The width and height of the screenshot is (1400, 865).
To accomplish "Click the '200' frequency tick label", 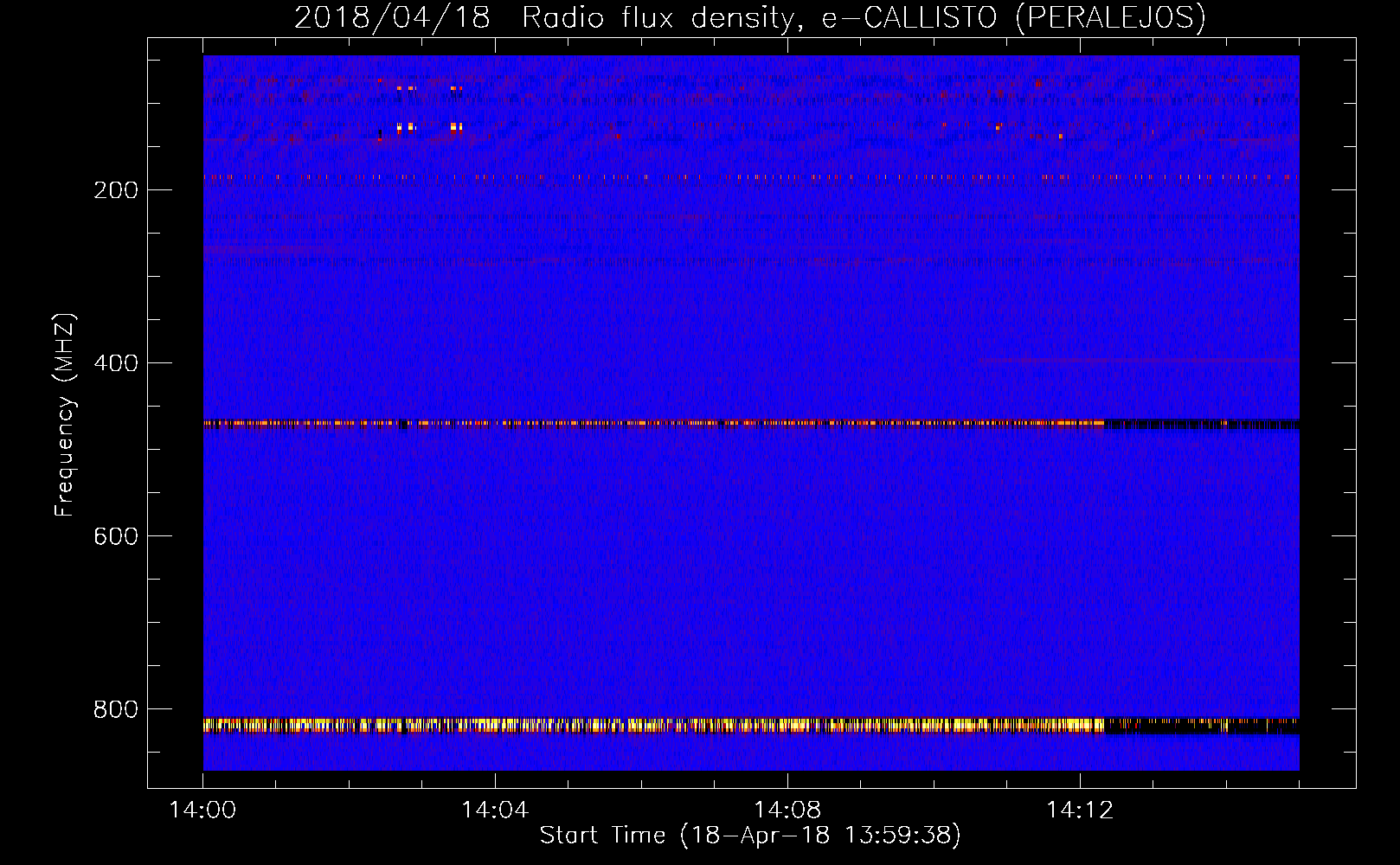I will pyautogui.click(x=116, y=190).
